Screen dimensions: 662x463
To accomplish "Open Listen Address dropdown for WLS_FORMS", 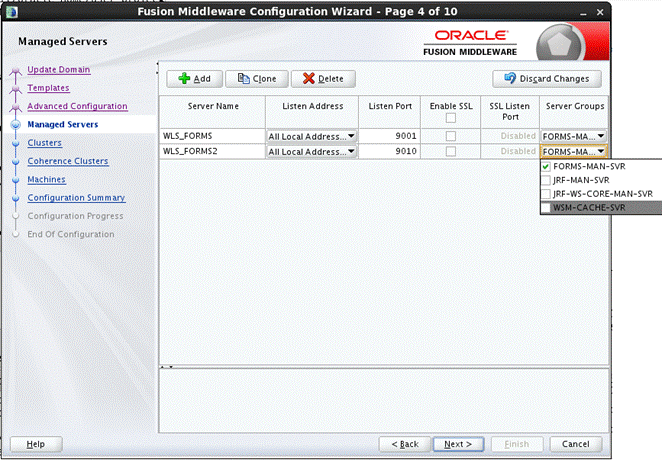I will 312,136.
